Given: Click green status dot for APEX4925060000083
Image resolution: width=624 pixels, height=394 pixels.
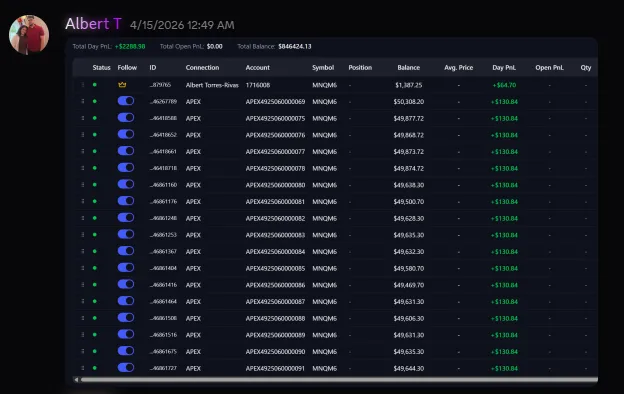Looking at the screenshot, I should point(95,235).
